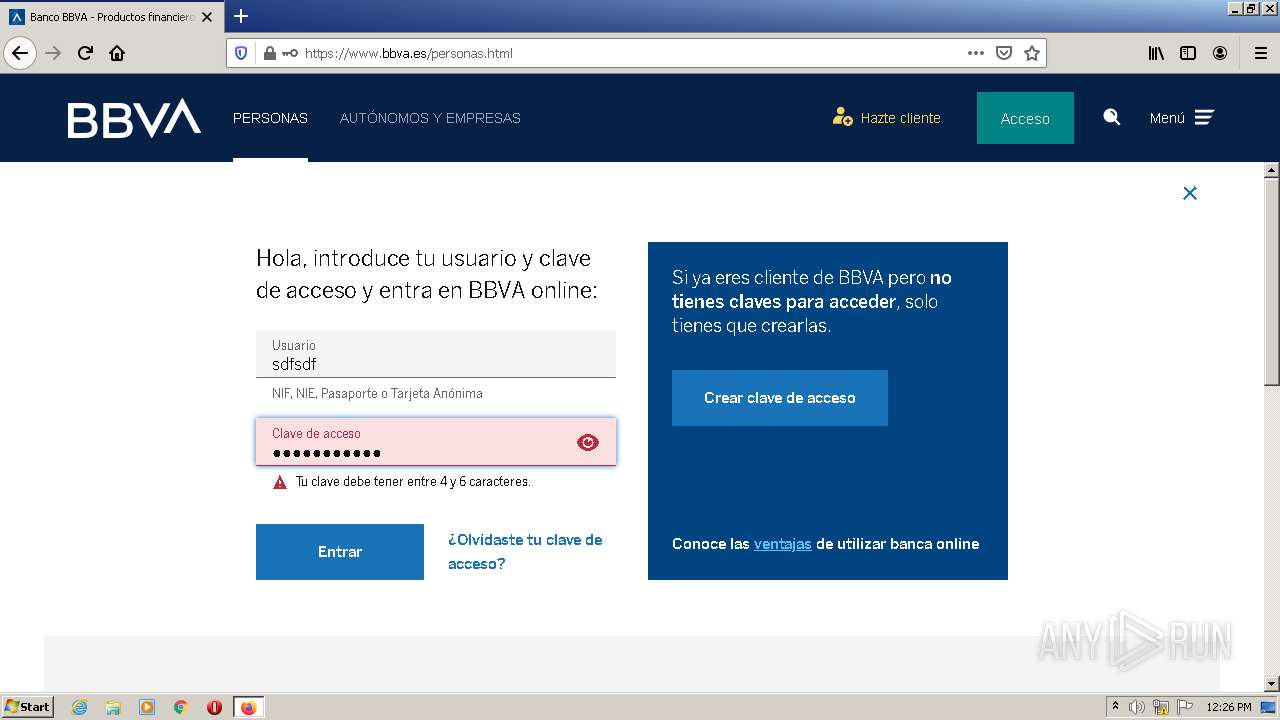The image size is (1280, 720).
Task: Click the 12:26 PM clock
Action: (x=1229, y=707)
